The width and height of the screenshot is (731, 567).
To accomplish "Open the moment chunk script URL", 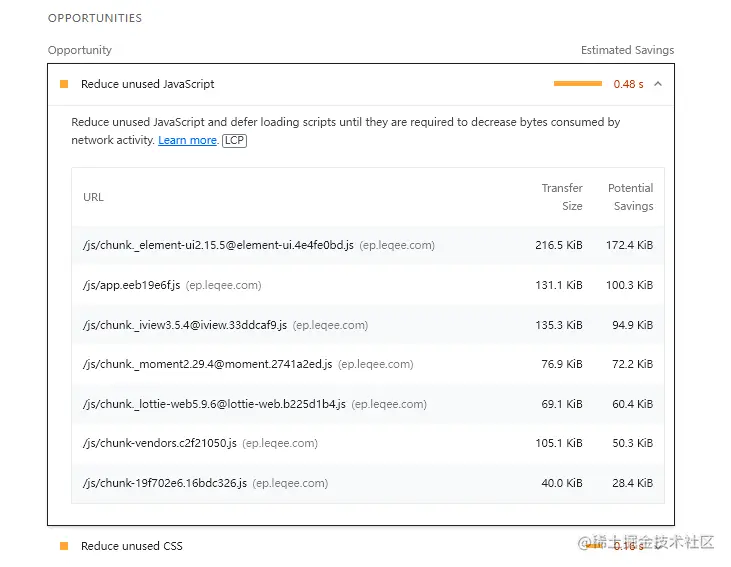I will pos(207,364).
